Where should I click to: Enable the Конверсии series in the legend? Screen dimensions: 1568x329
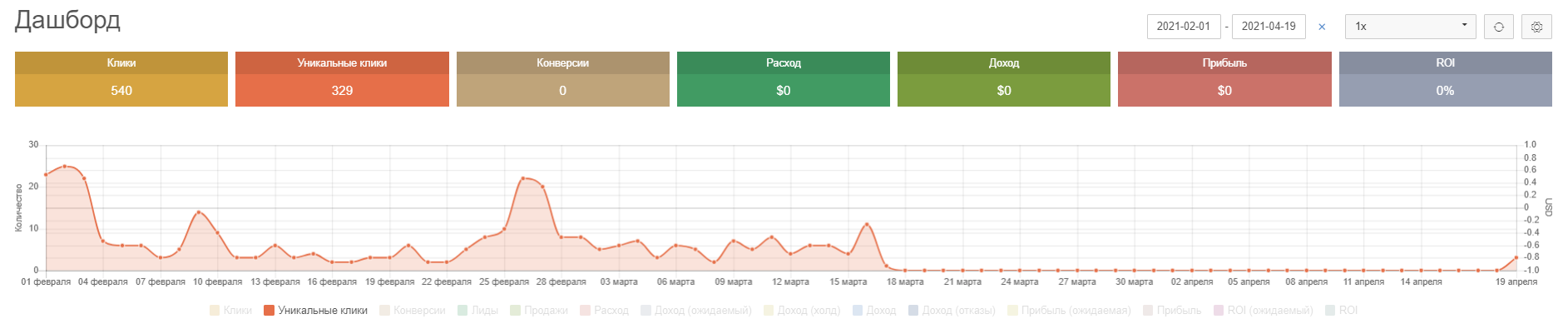(413, 311)
